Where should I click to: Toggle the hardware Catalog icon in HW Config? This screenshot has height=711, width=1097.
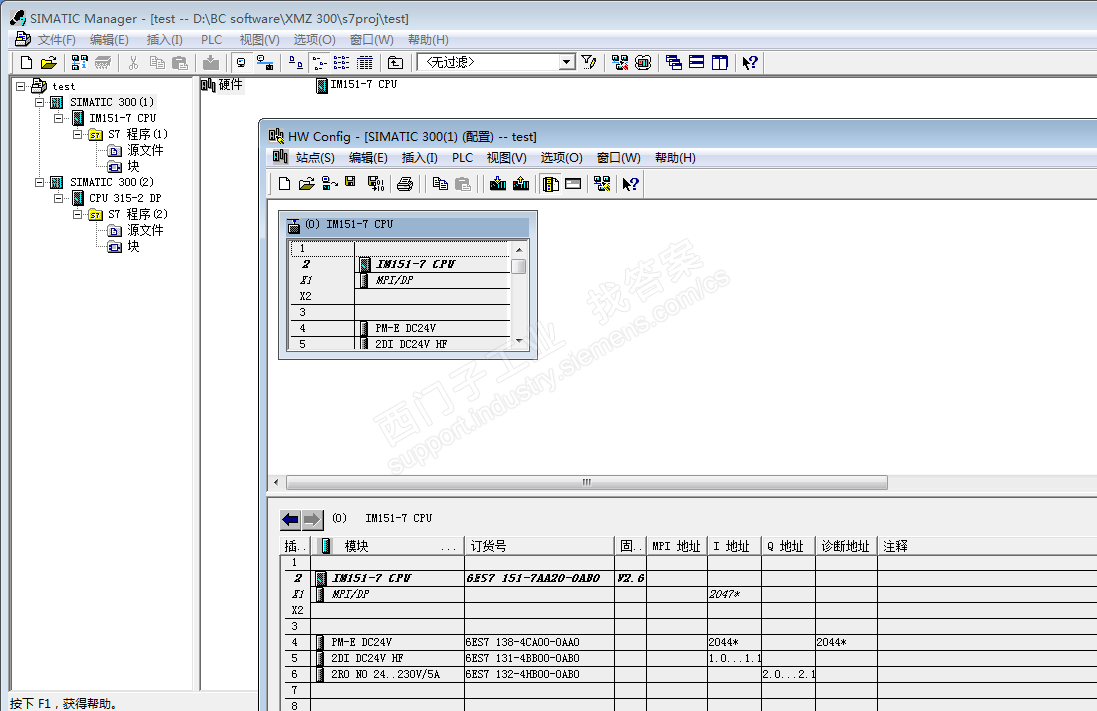pyautogui.click(x=551, y=184)
